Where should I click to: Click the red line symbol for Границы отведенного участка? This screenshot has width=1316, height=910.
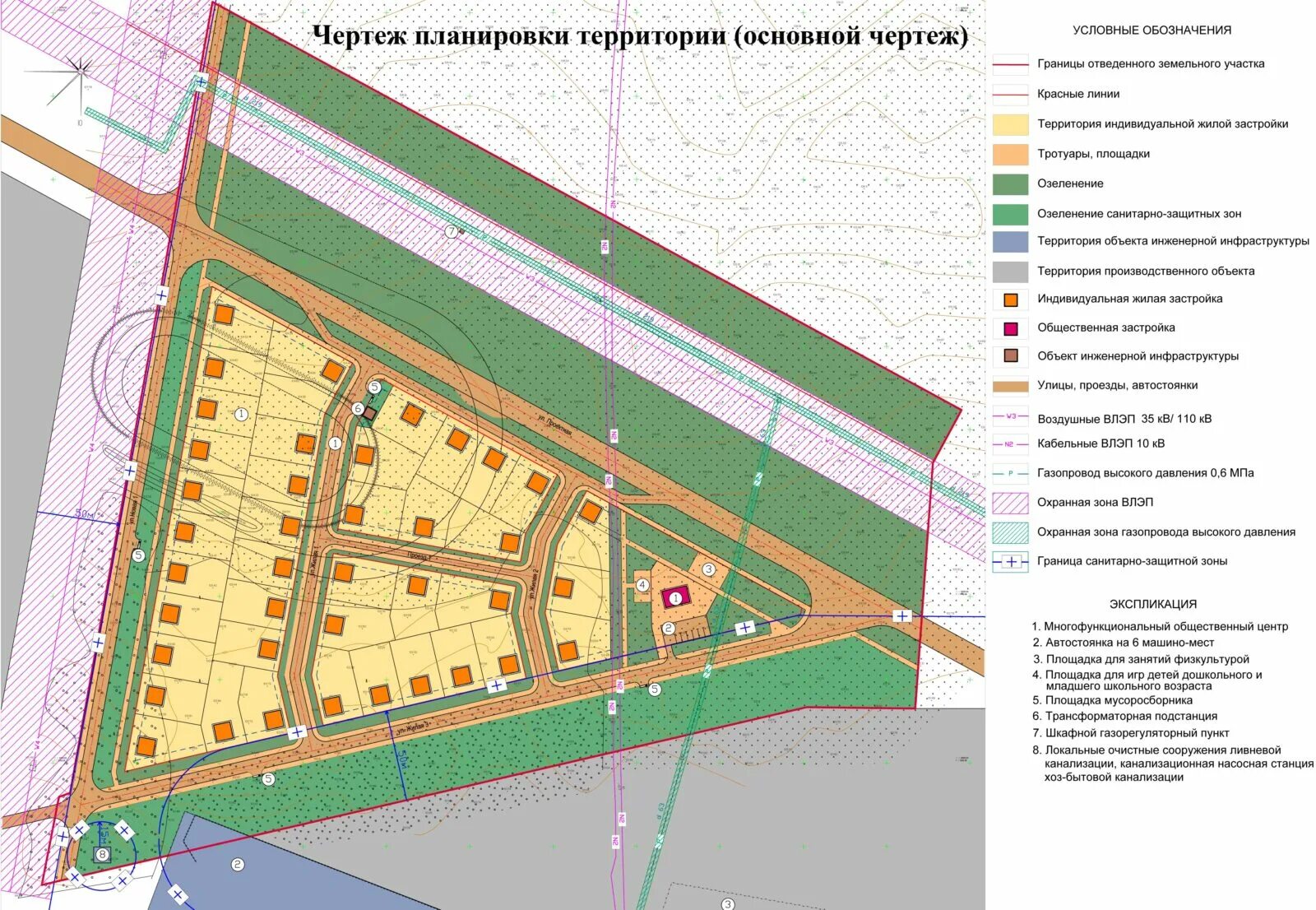1011,64
